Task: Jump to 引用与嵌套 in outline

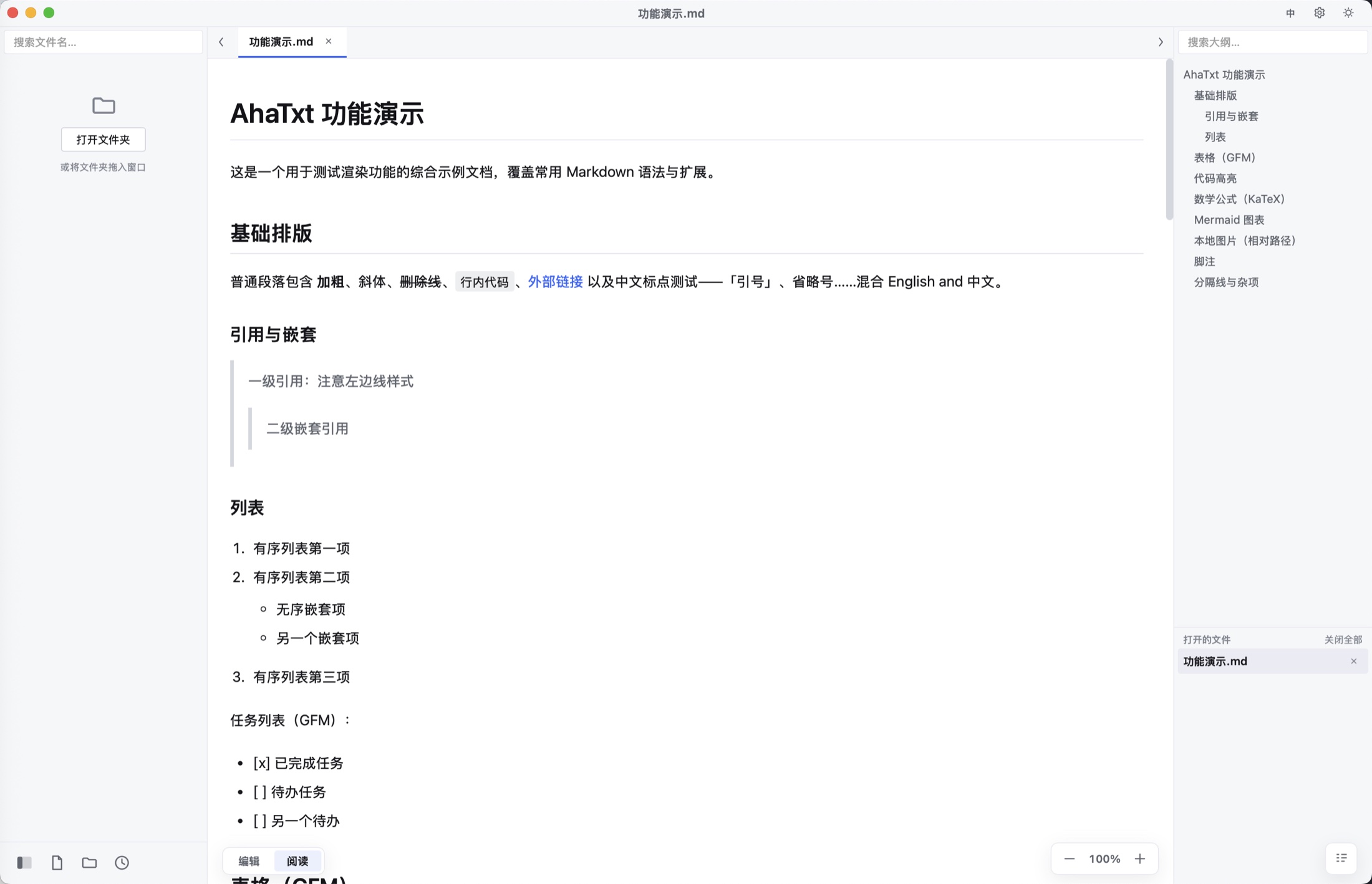Action: coord(1231,116)
